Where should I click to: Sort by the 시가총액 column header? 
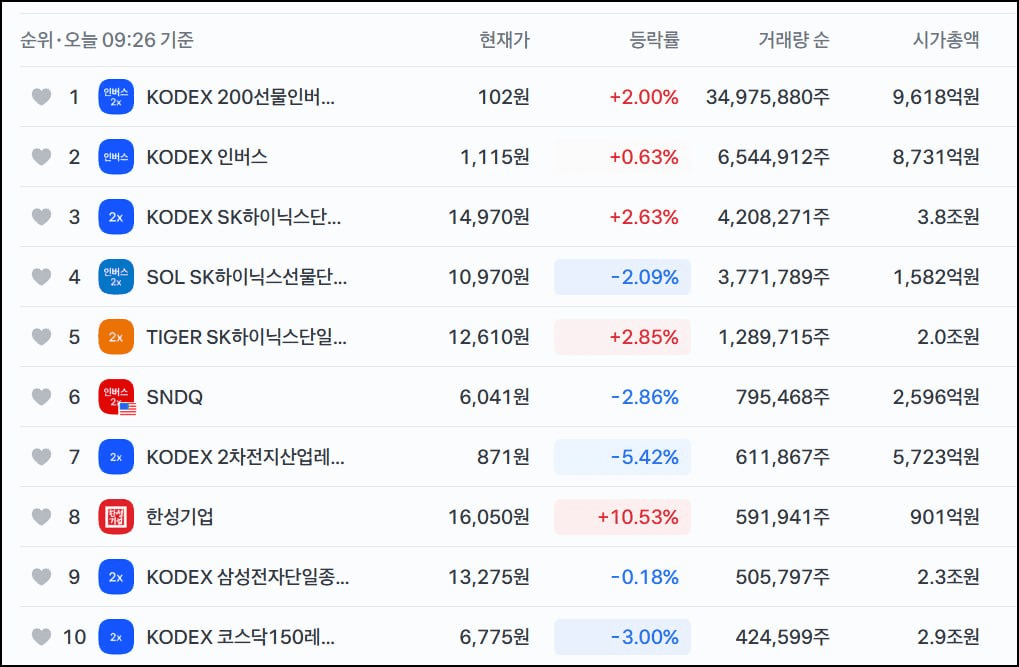(x=946, y=40)
